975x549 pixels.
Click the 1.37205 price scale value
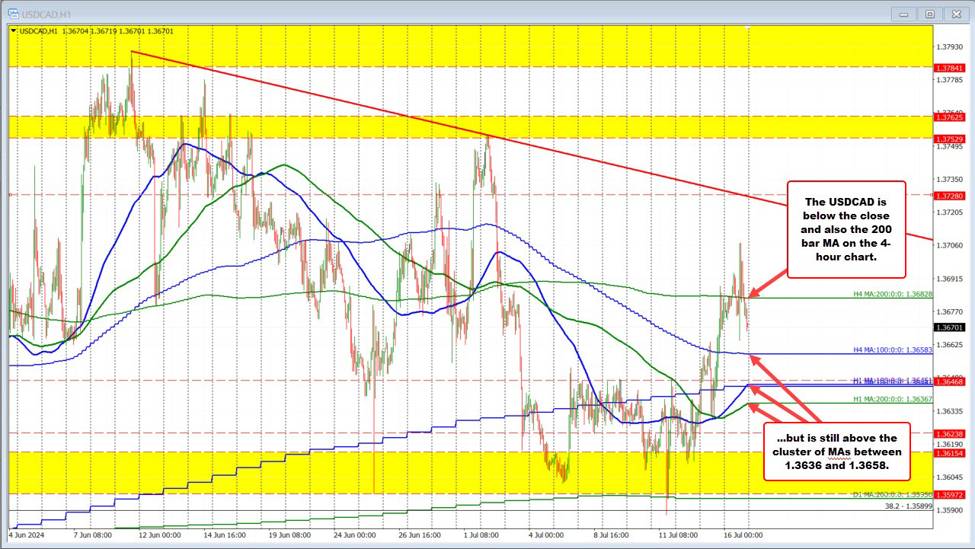[x=949, y=212]
